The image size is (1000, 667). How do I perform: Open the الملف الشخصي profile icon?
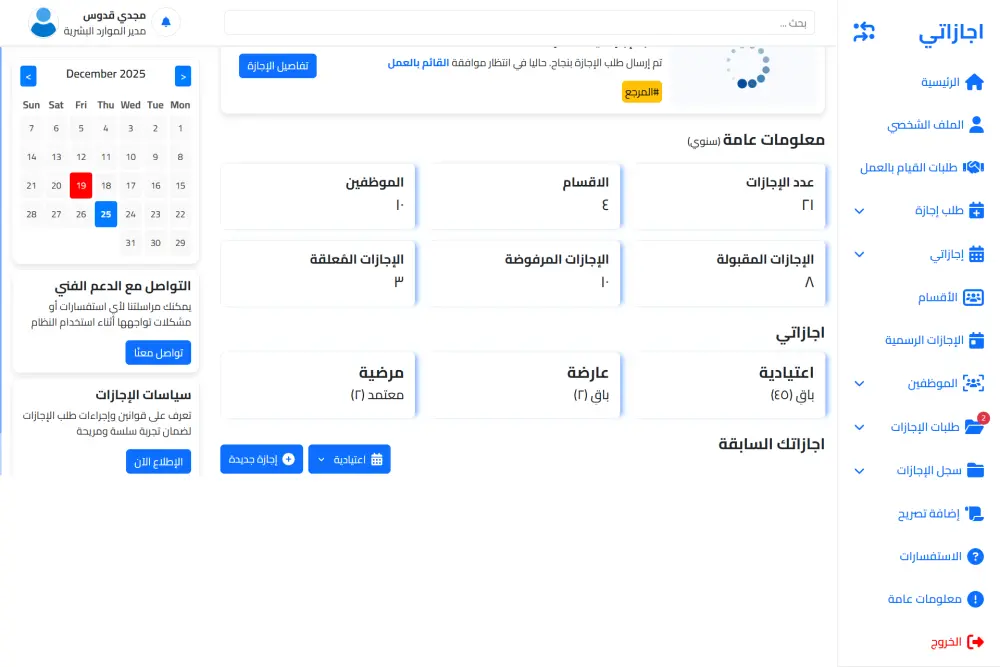975,124
